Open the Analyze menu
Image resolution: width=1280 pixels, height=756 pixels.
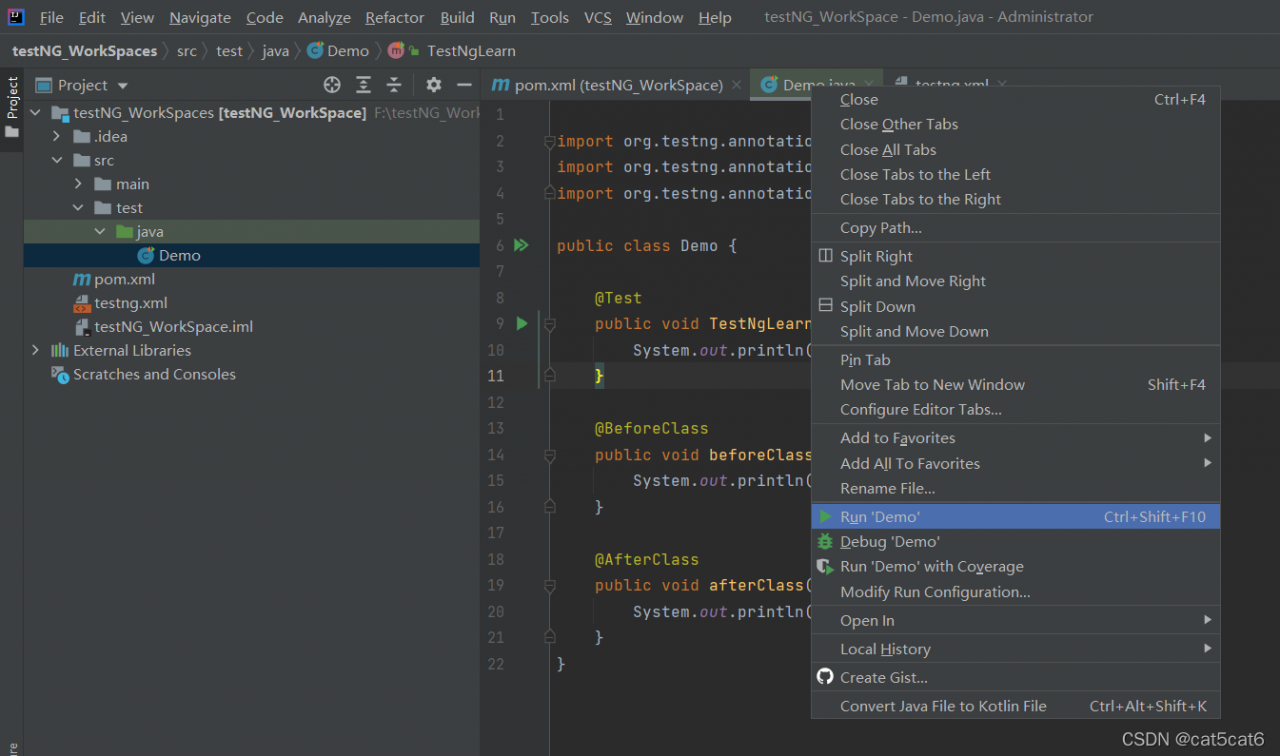(324, 18)
